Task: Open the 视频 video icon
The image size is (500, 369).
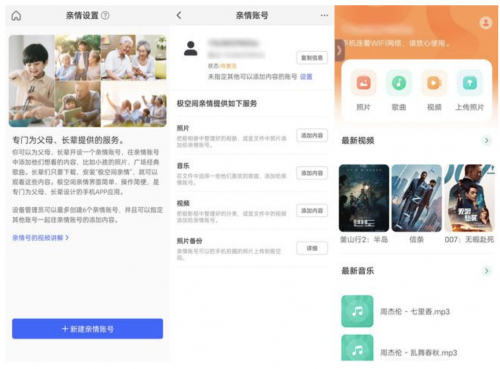Action: (x=434, y=83)
